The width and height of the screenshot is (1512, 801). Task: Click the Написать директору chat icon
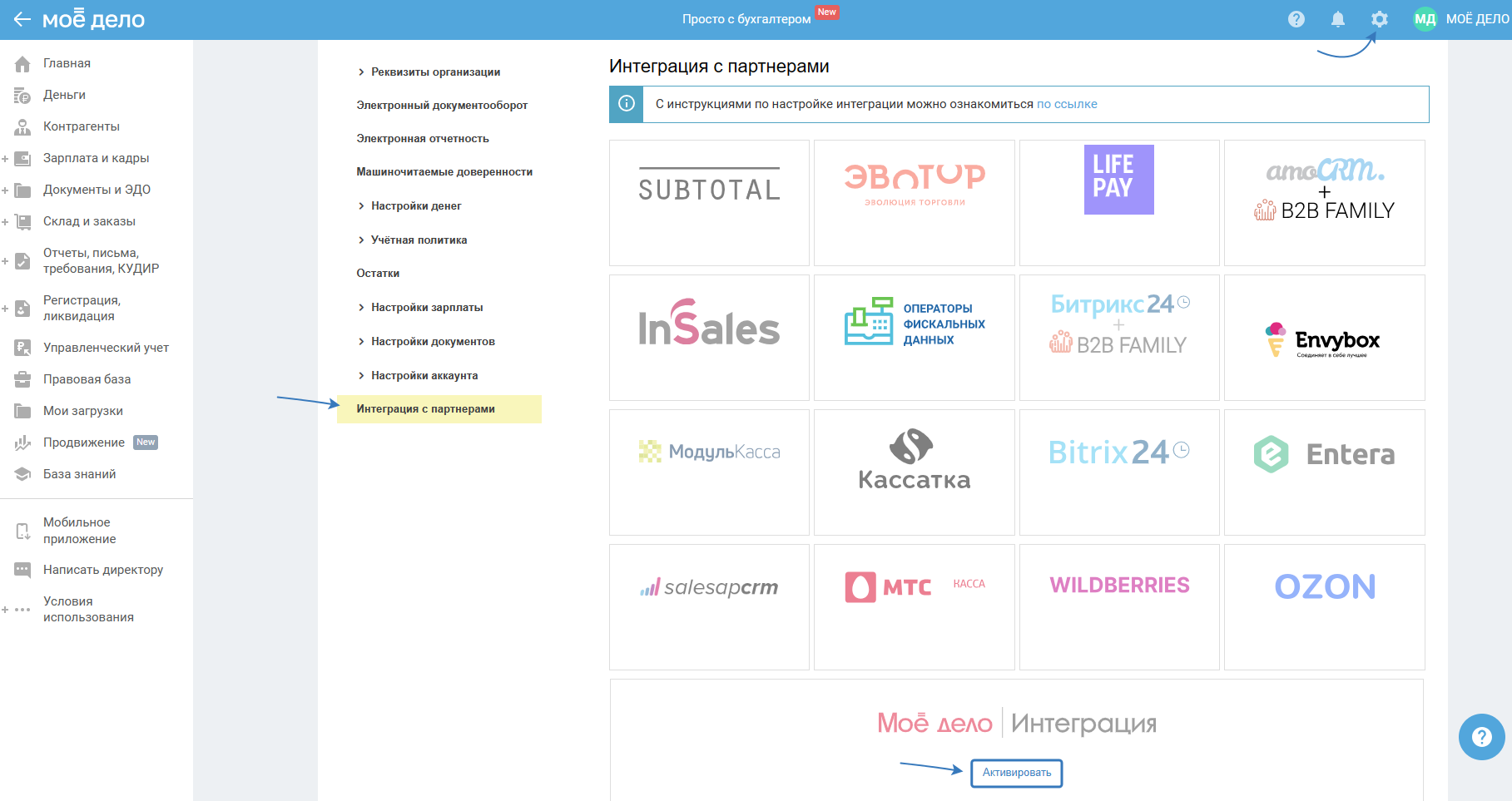tap(22, 570)
